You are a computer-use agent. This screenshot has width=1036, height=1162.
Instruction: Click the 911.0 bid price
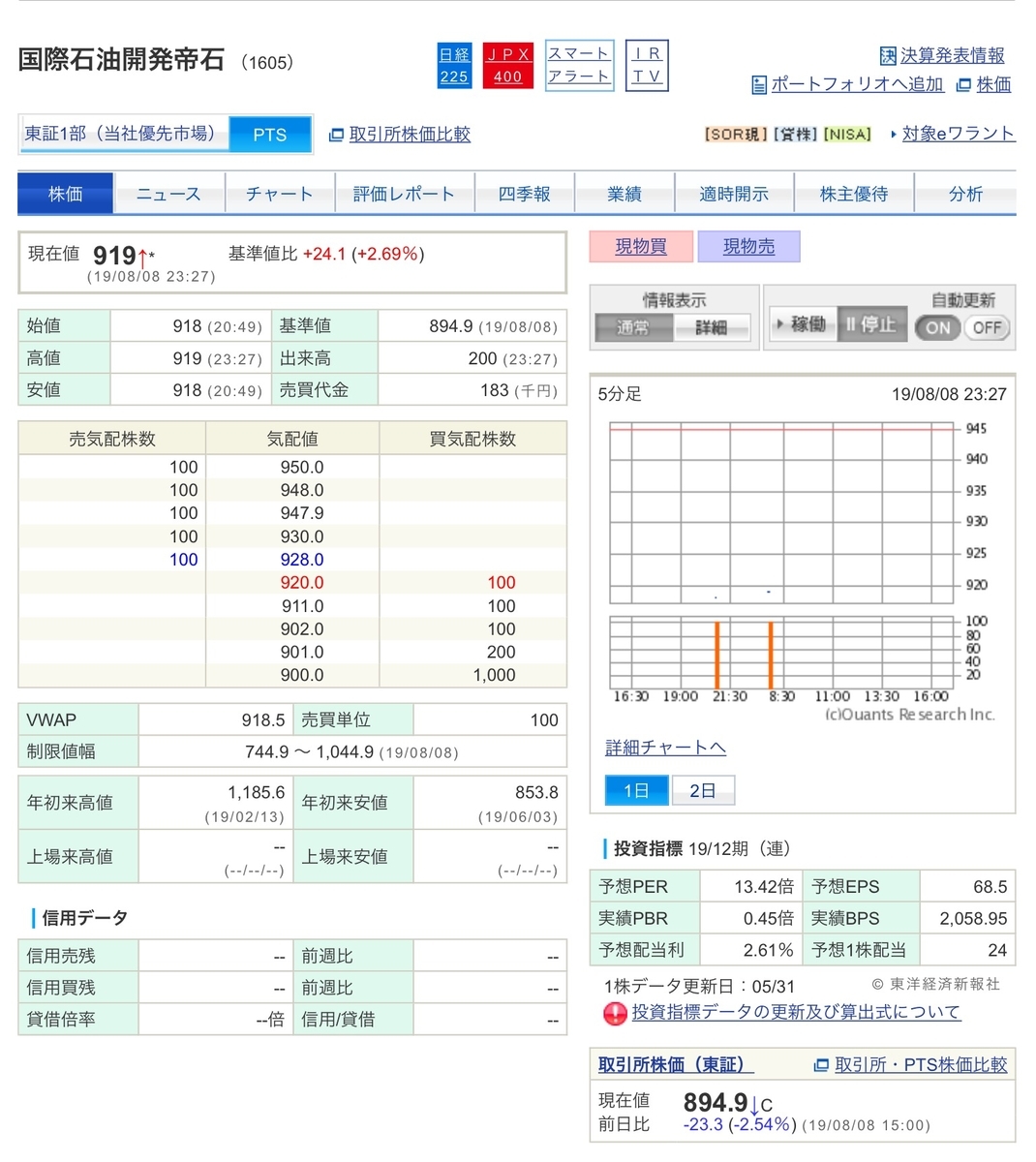pos(302,606)
